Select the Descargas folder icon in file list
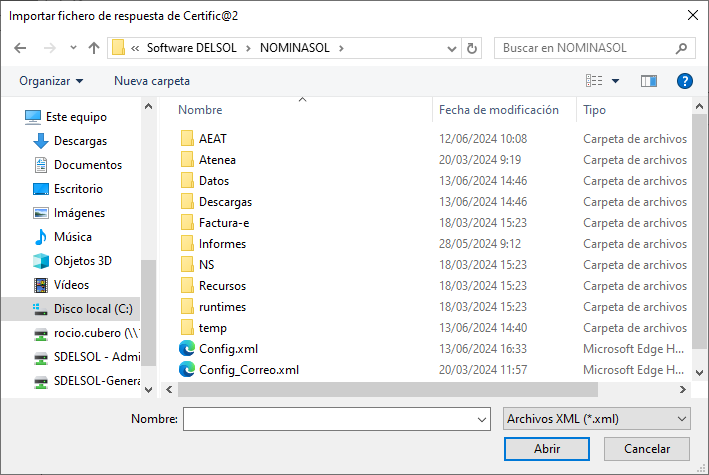This screenshot has width=709, height=475. click(187, 201)
